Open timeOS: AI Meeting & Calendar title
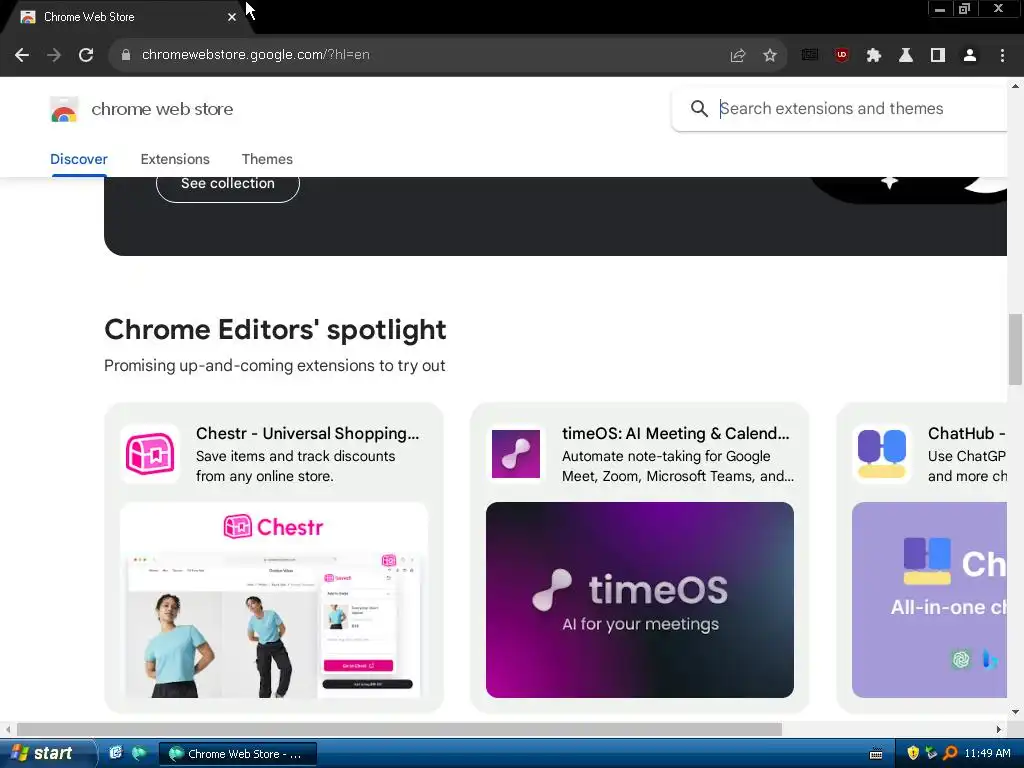Image resolution: width=1024 pixels, height=768 pixels. [x=675, y=434]
